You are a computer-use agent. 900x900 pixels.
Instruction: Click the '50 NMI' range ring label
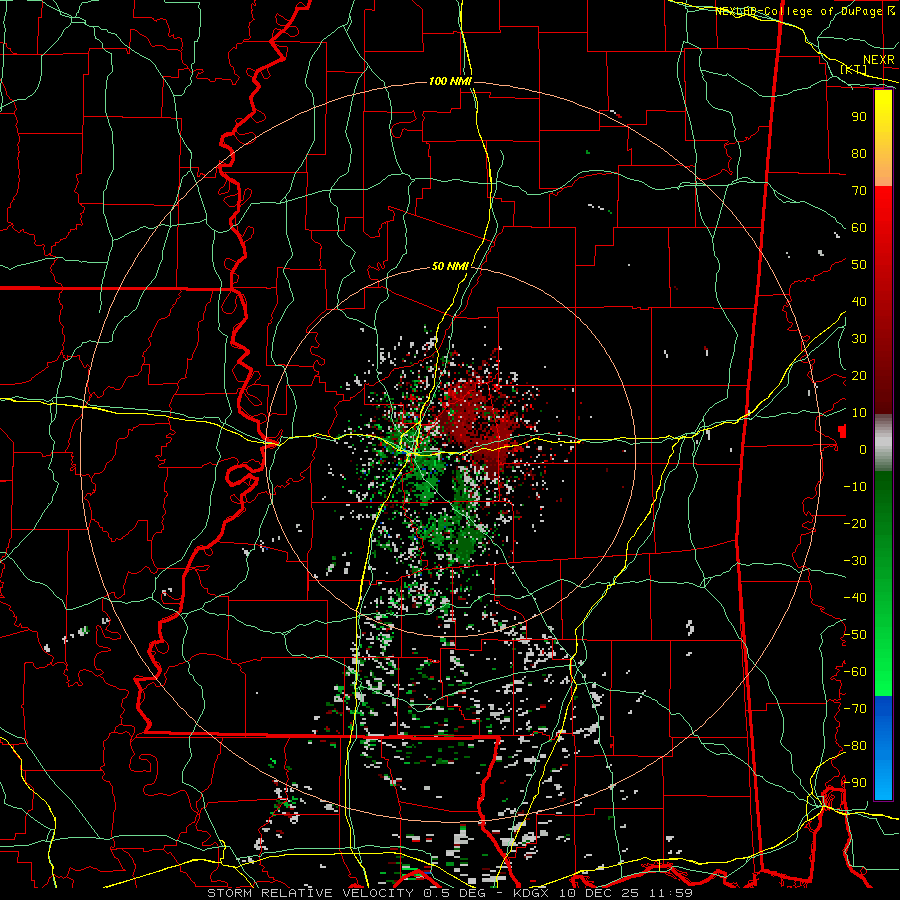450,266
